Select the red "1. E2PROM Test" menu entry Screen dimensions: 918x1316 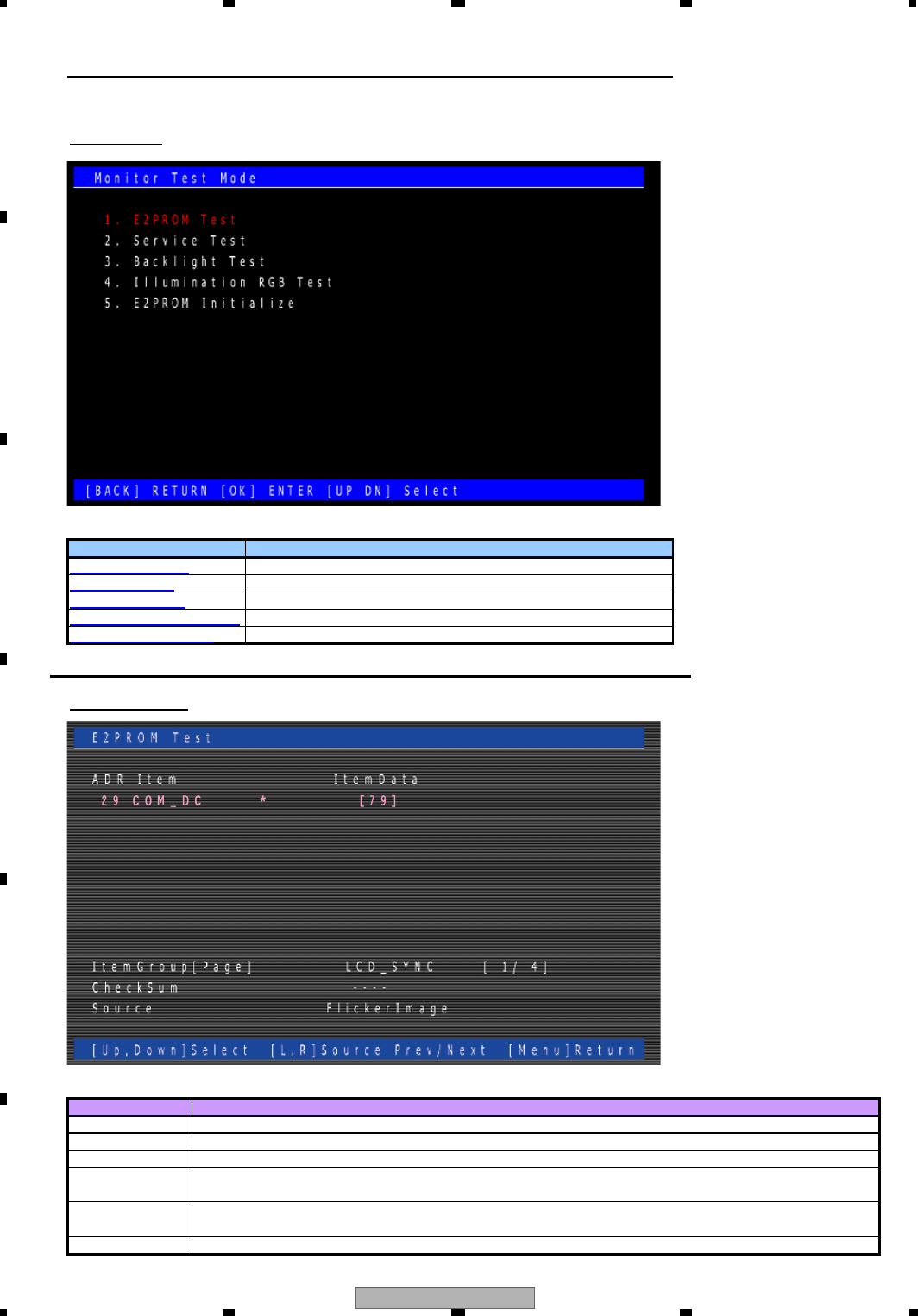(x=170, y=220)
